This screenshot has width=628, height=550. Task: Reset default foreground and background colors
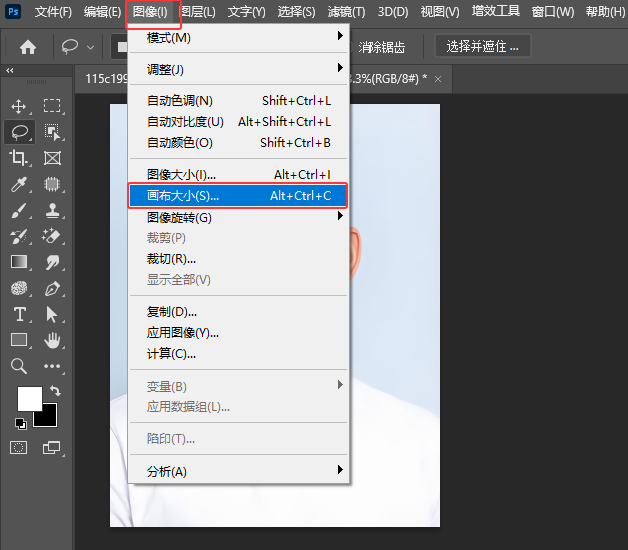20,423
